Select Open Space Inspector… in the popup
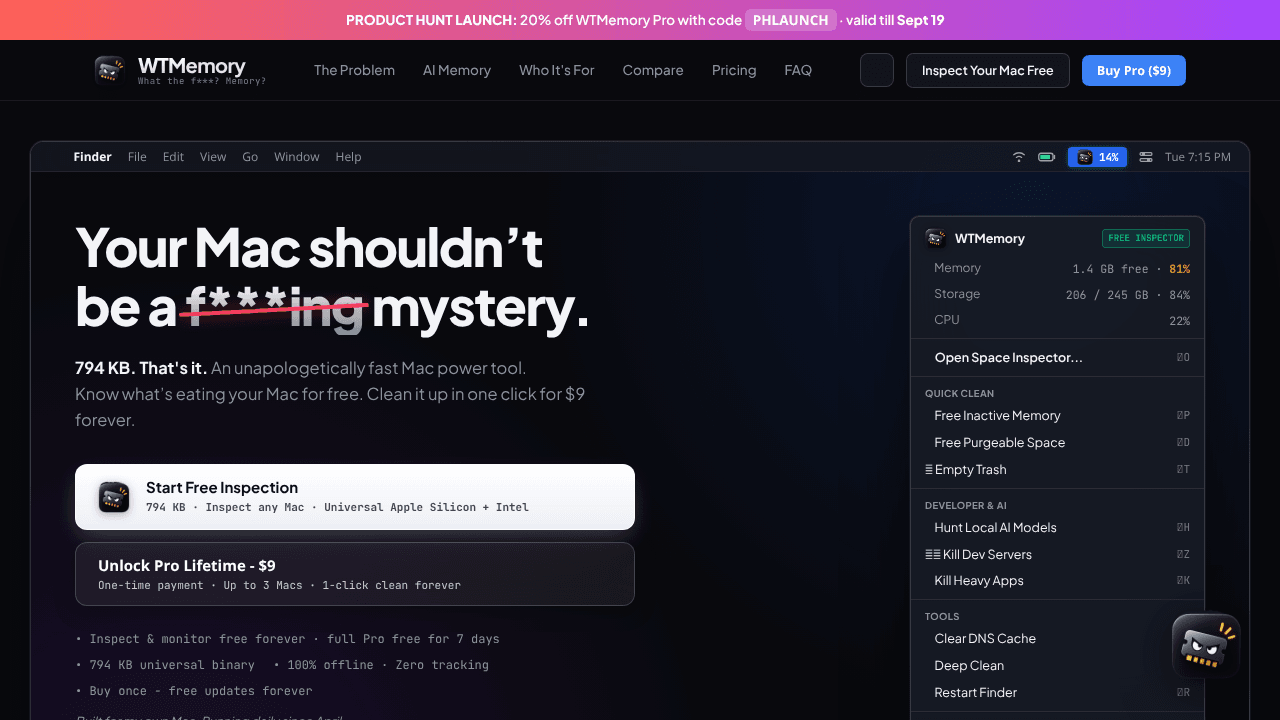This screenshot has height=720, width=1280. pos(1058,358)
